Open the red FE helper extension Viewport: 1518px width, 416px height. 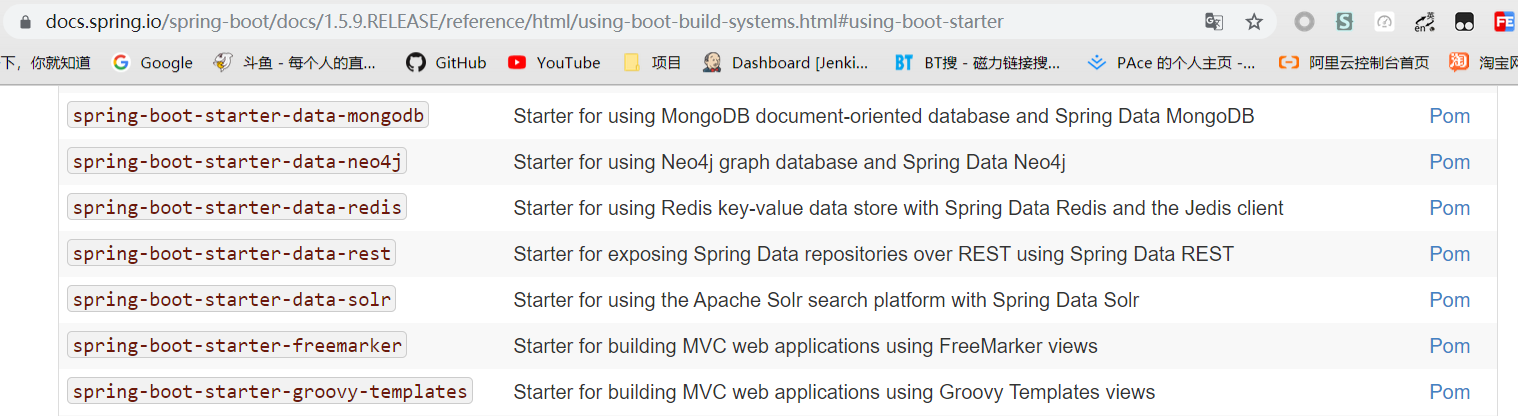[1505, 21]
